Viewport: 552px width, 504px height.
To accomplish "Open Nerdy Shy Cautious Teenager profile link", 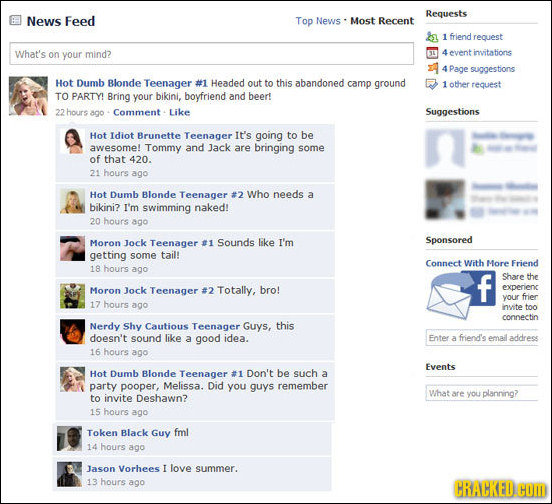I will click(165, 326).
